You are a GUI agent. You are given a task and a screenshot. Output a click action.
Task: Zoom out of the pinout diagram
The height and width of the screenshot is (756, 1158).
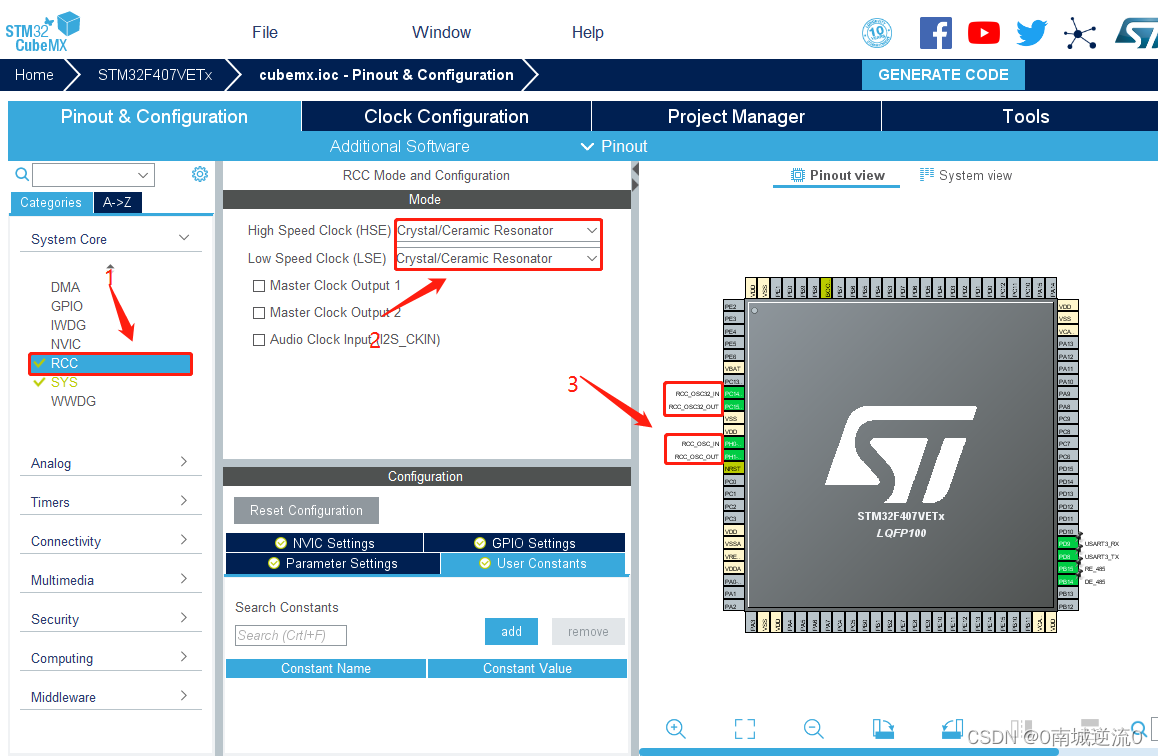(x=812, y=729)
